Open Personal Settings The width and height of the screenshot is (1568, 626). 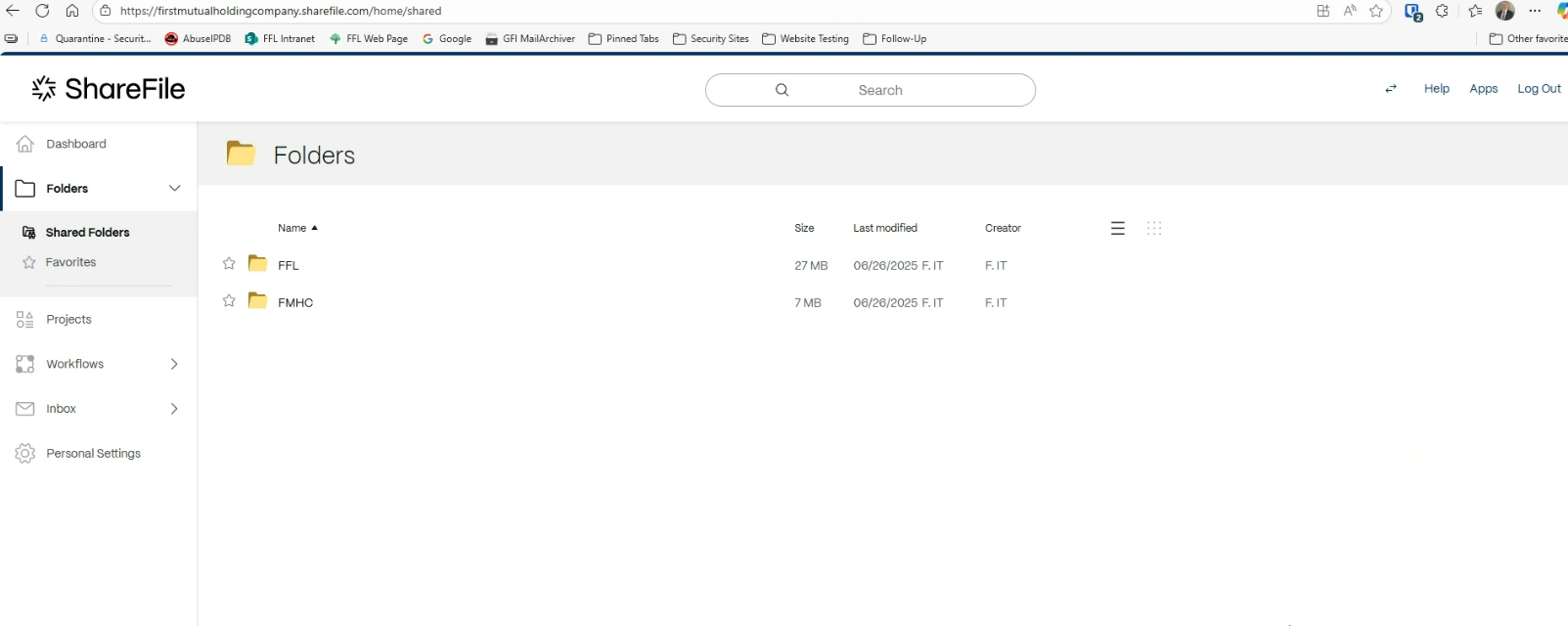tap(93, 454)
